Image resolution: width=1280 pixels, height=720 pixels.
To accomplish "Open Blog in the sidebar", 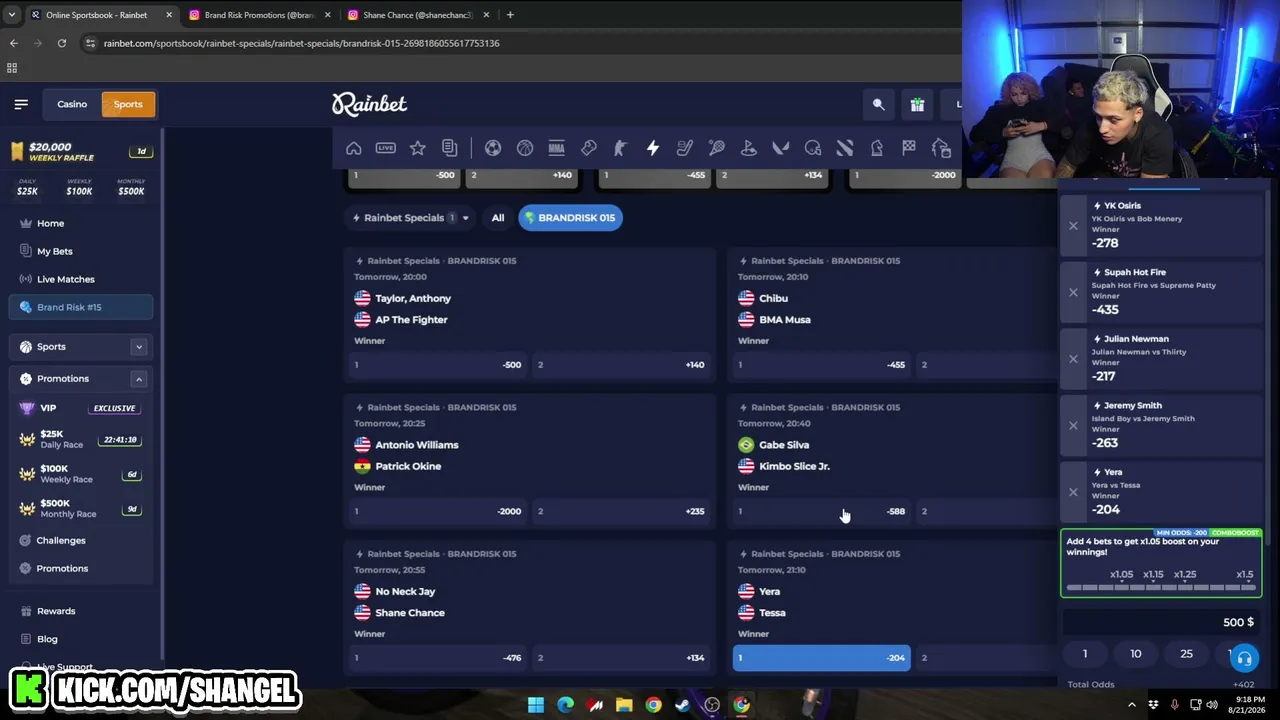I will (x=80, y=639).
